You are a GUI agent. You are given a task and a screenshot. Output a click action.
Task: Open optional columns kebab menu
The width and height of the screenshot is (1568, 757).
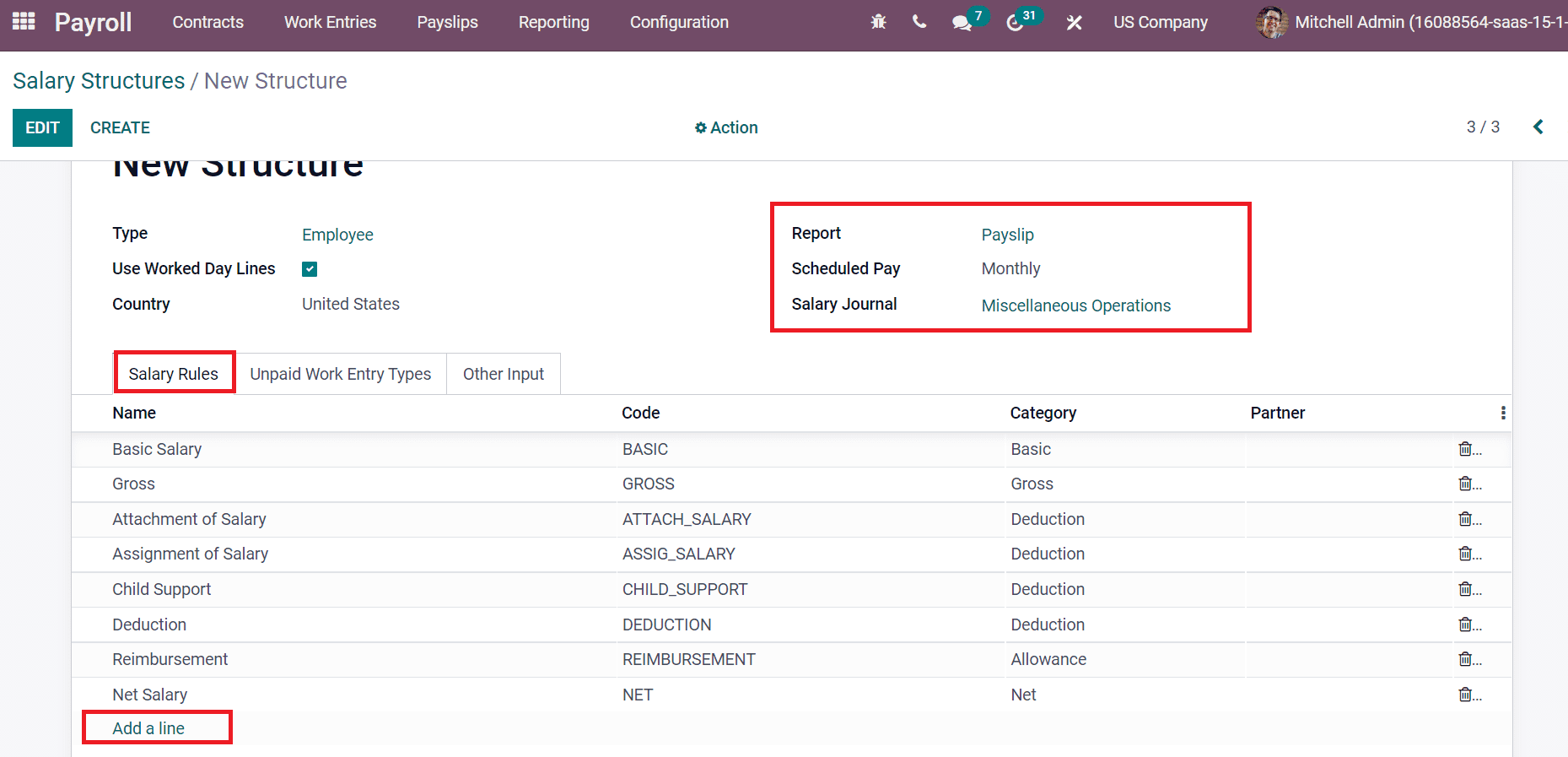pos(1502,413)
